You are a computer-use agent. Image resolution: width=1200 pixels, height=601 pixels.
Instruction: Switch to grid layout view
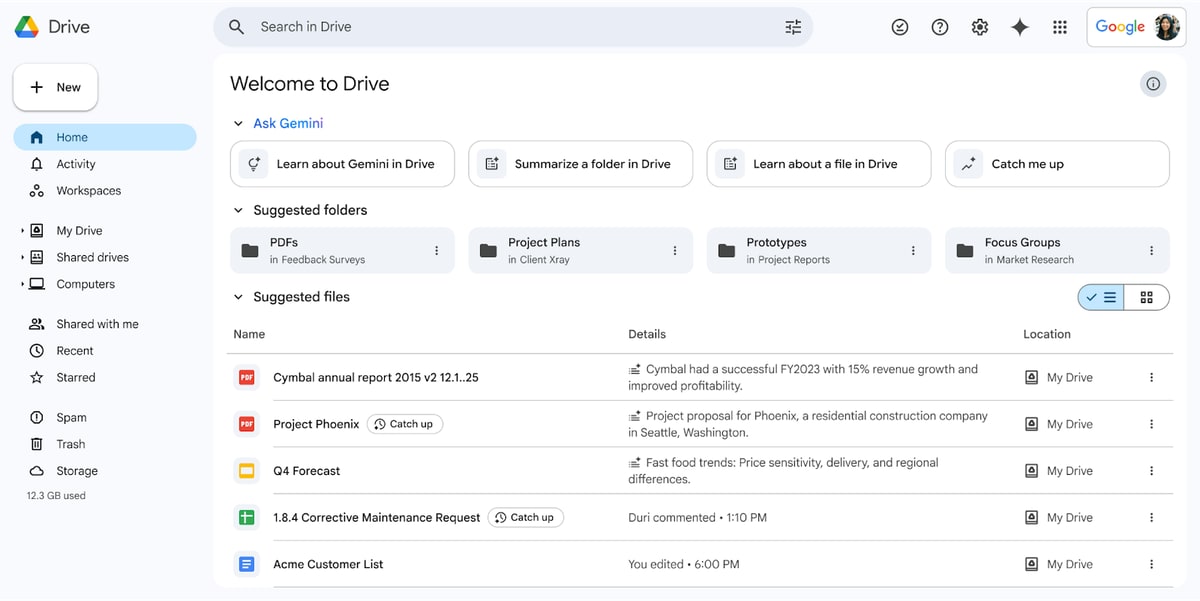pos(1146,297)
